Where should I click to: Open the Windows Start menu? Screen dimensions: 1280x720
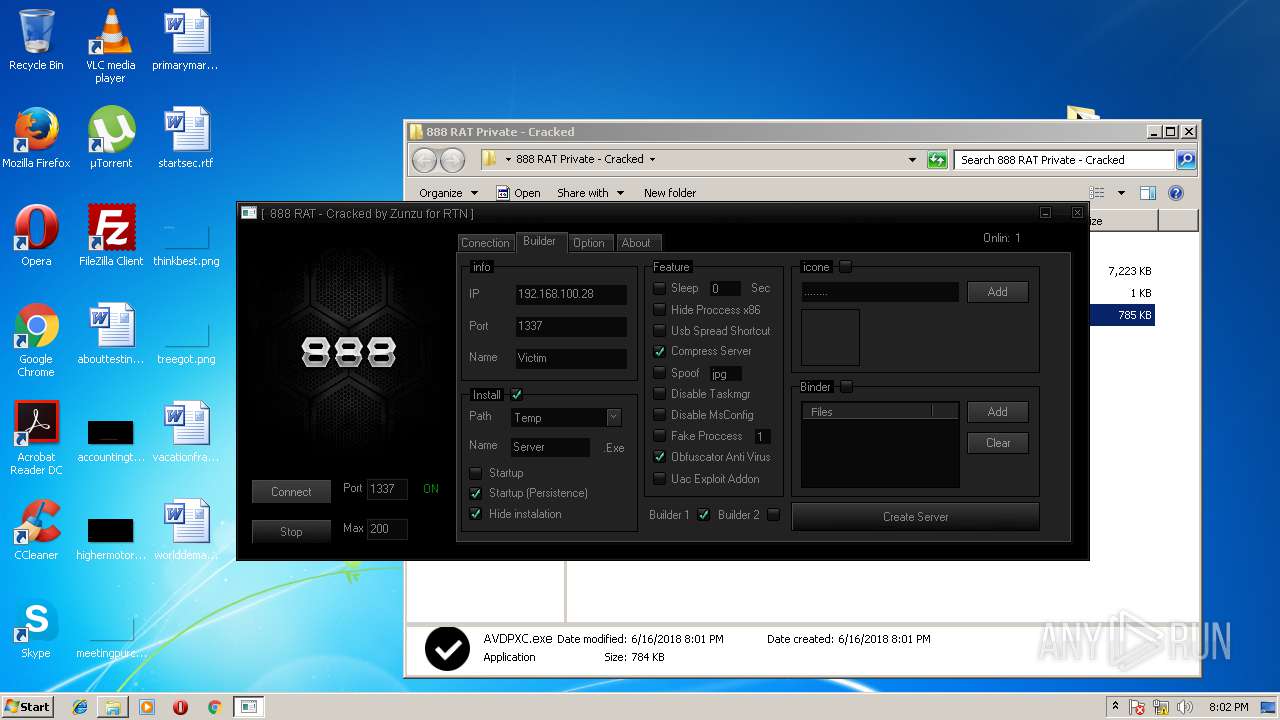click(x=27, y=706)
